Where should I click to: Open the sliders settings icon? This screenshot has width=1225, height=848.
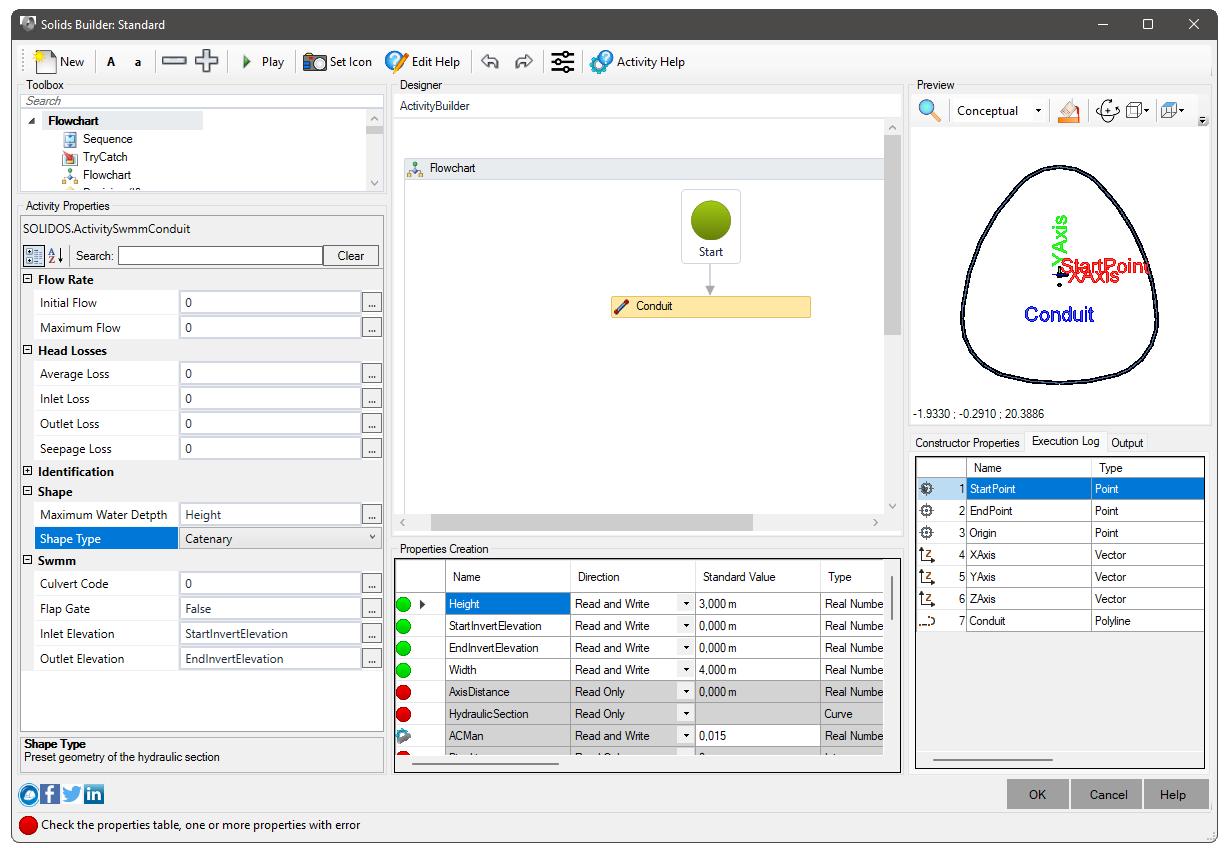(x=563, y=62)
